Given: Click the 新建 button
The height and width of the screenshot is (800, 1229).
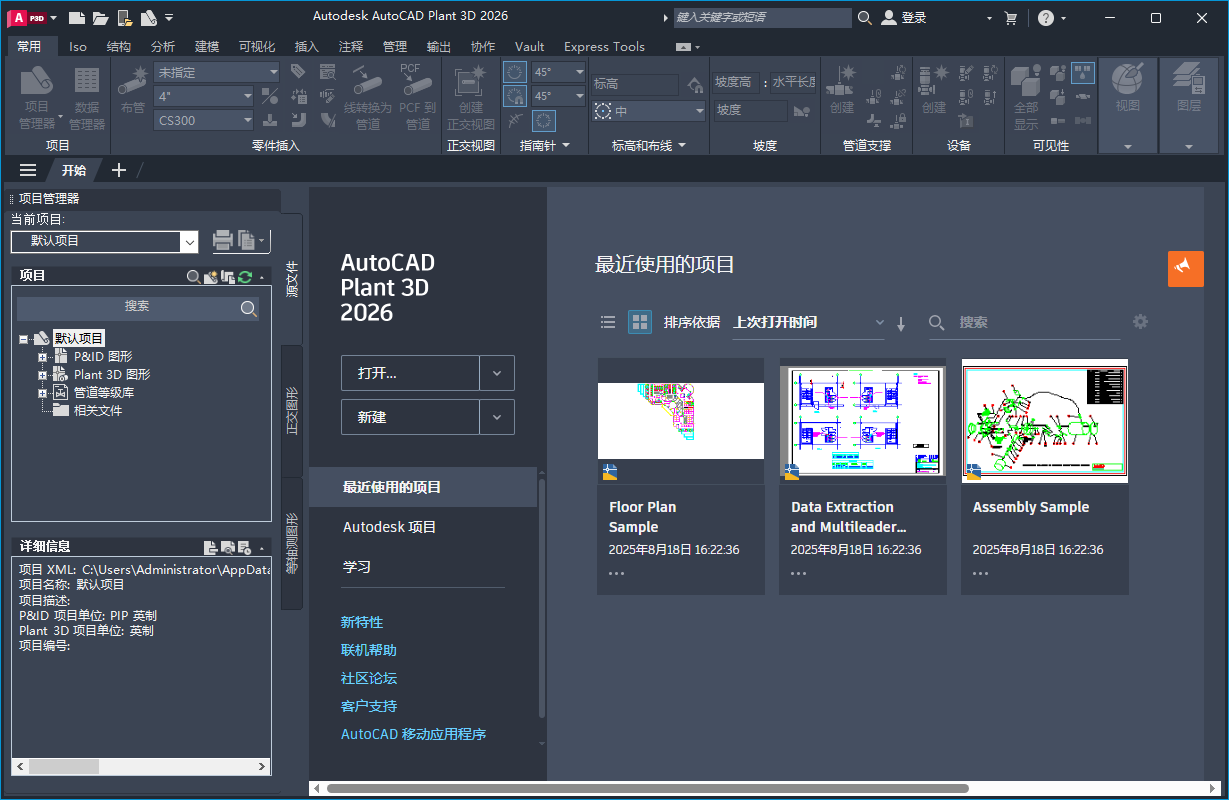Looking at the screenshot, I should click(411, 417).
